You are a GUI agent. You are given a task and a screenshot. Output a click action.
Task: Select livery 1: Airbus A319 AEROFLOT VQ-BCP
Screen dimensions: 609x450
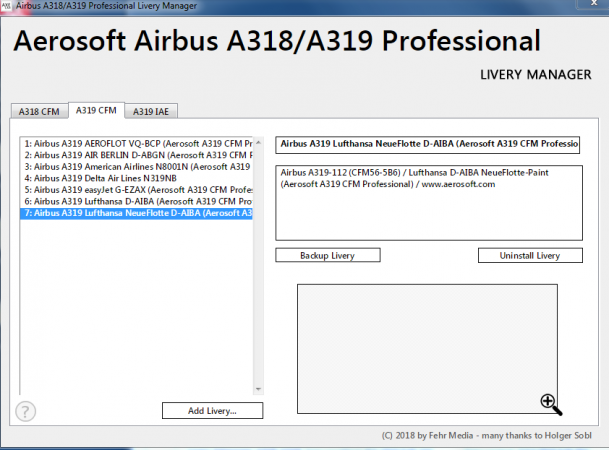coord(137,144)
